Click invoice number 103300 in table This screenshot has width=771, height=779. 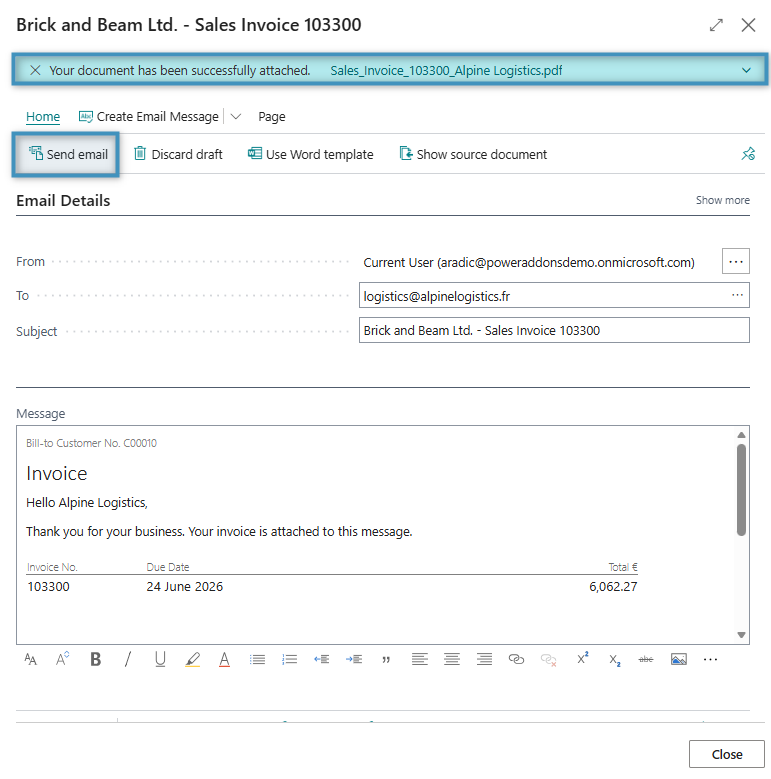point(48,587)
